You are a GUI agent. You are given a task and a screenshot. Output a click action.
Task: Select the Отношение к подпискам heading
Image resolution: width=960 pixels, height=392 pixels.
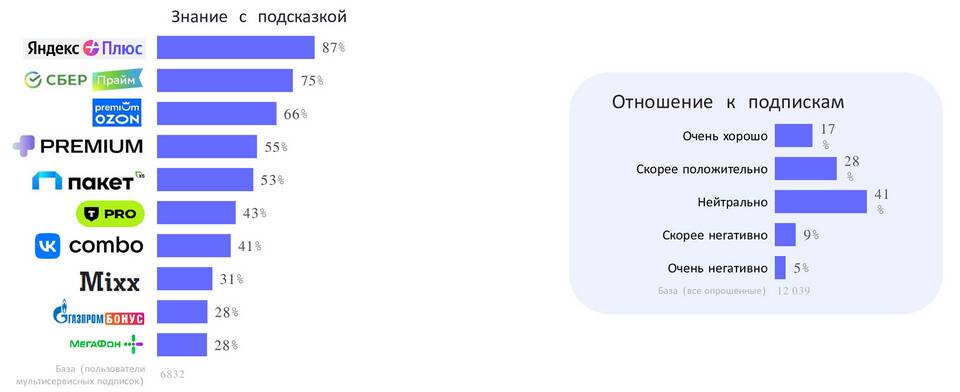pos(728,102)
